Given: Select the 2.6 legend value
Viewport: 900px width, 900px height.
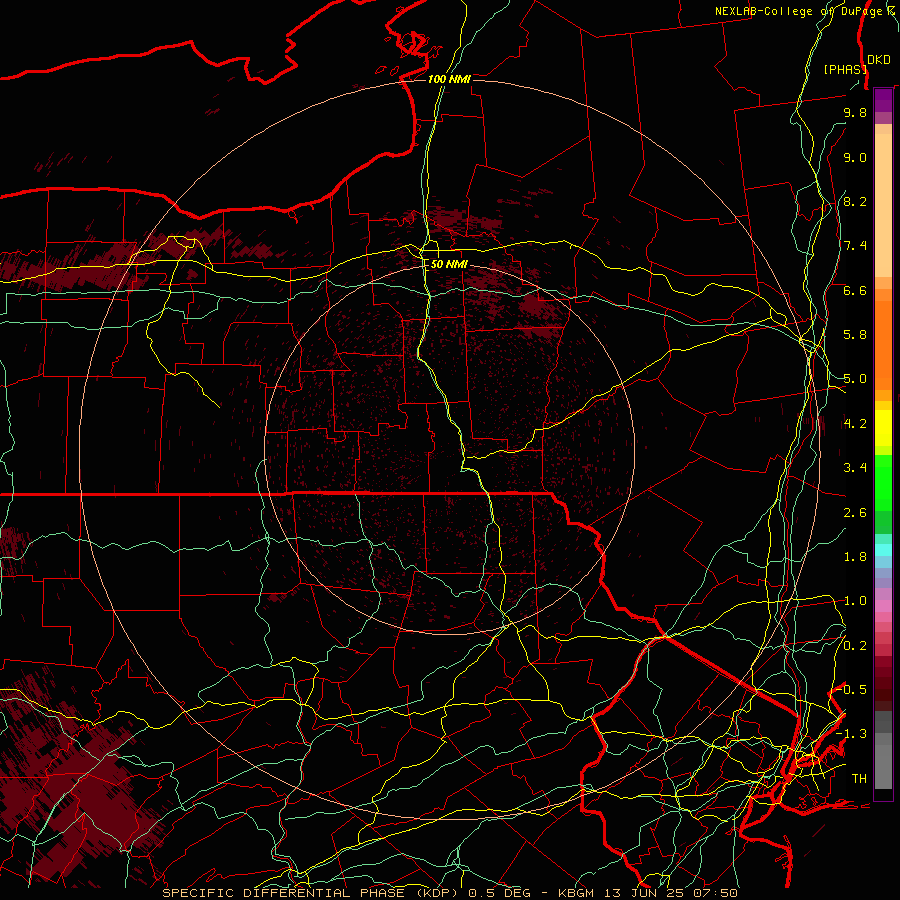Looking at the screenshot, I should [855, 513].
